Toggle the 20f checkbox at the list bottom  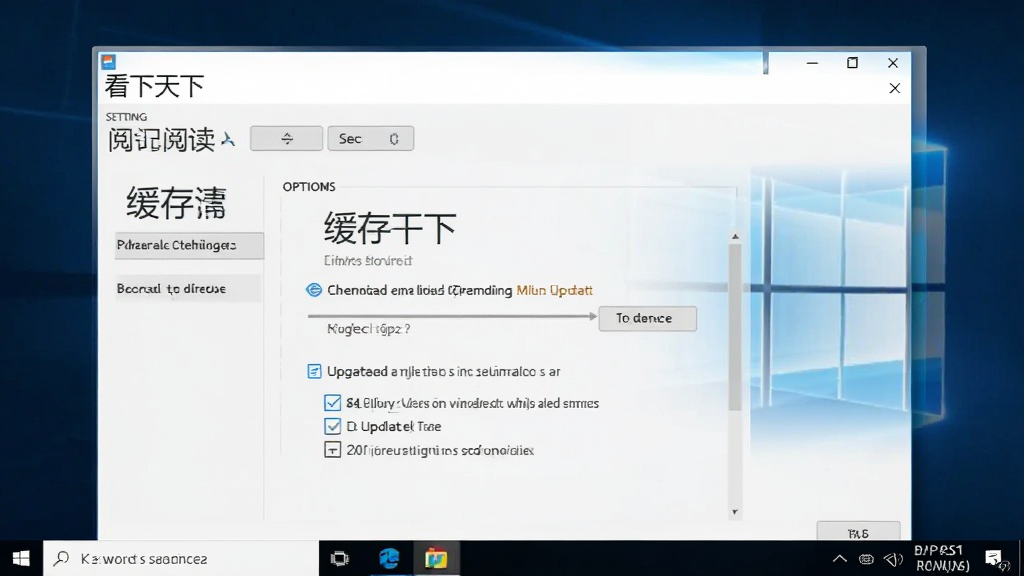click(332, 450)
